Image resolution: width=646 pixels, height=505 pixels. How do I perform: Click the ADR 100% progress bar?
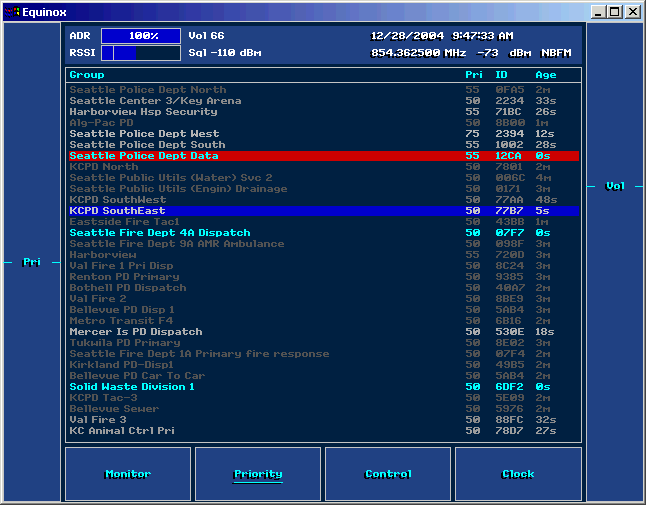[141, 36]
